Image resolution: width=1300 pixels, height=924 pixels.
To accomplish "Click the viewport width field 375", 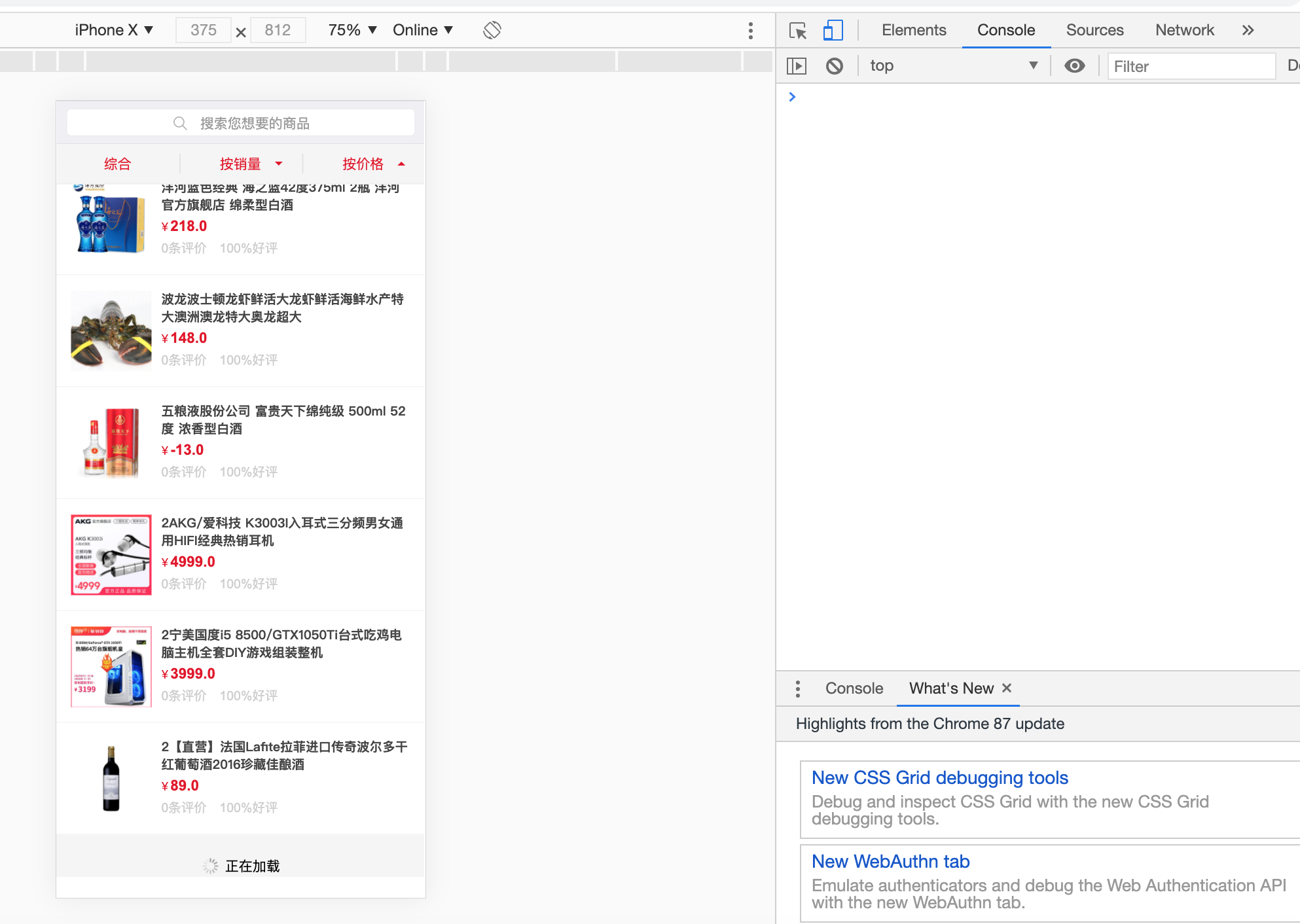I will pyautogui.click(x=204, y=30).
